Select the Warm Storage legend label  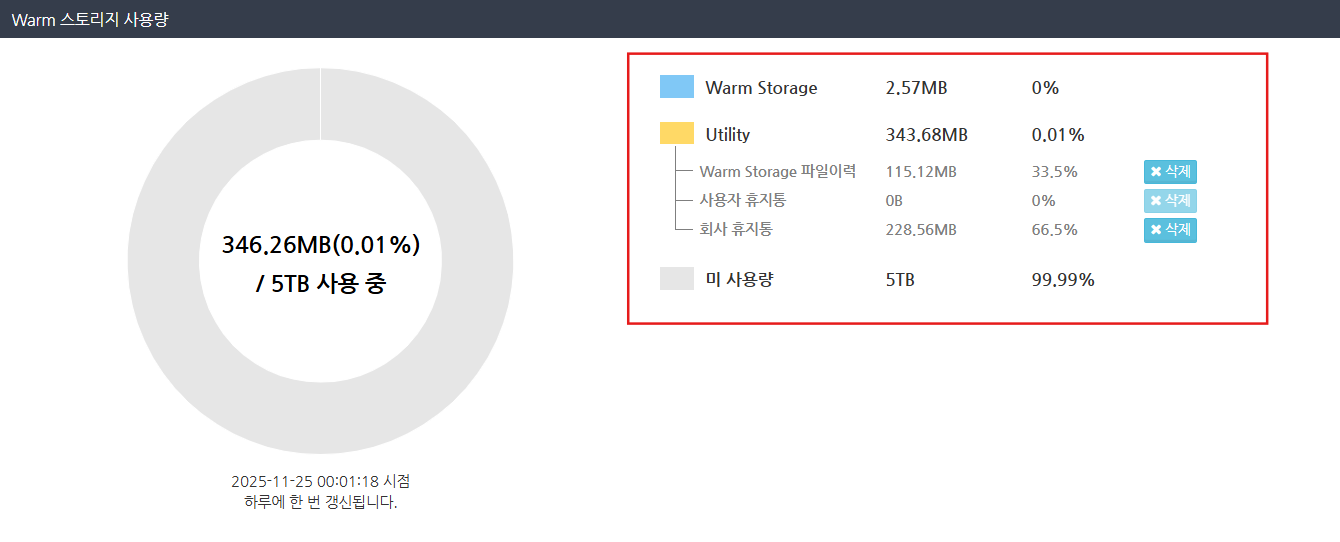[x=761, y=88]
